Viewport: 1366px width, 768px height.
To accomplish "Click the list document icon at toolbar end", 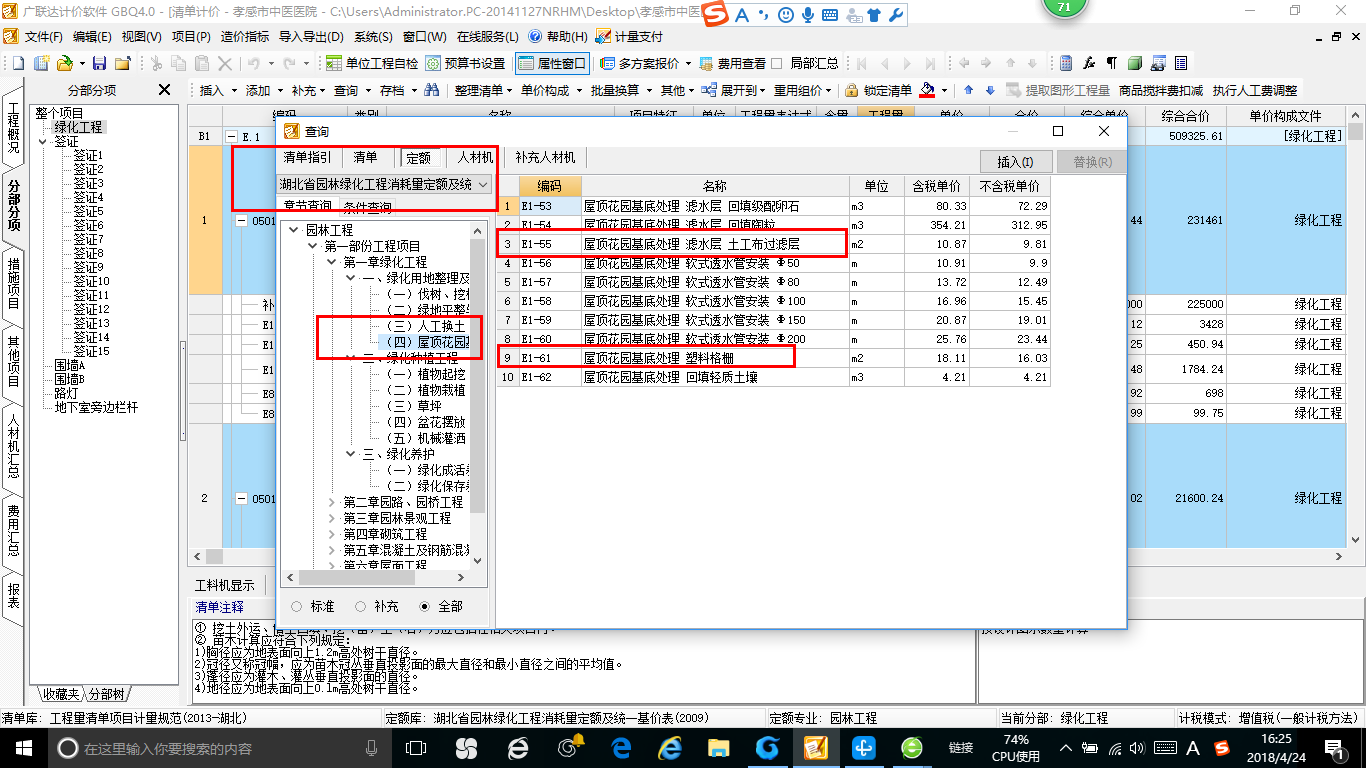I will (1181, 63).
